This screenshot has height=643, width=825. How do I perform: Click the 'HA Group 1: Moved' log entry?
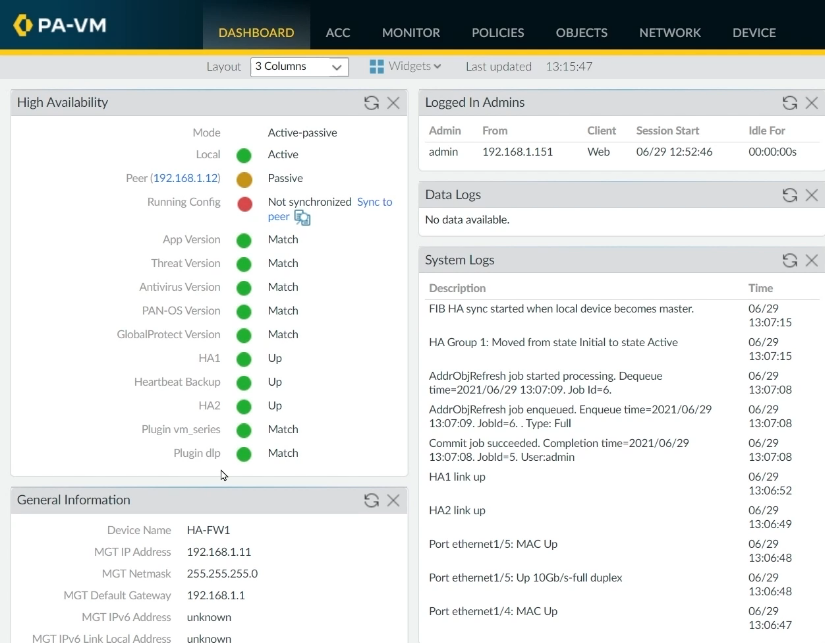pos(553,342)
